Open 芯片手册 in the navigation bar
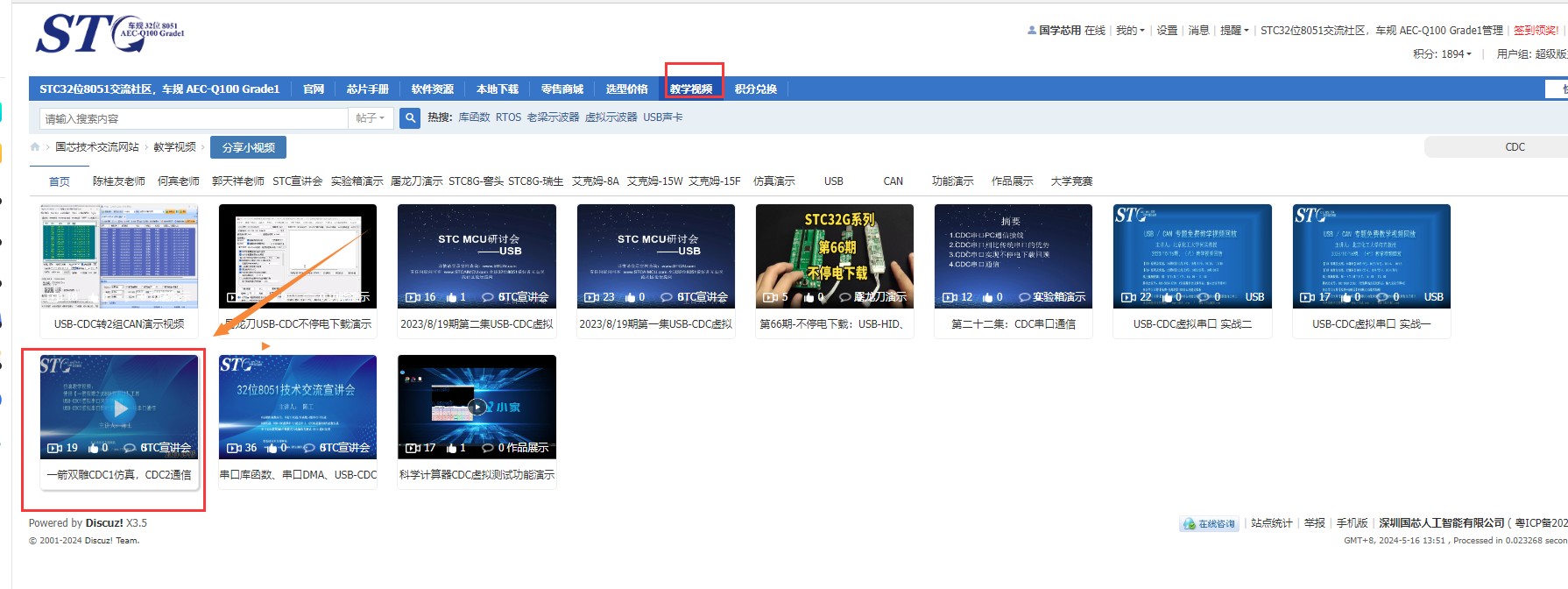This screenshot has height=589, width=1568. pyautogui.click(x=368, y=89)
